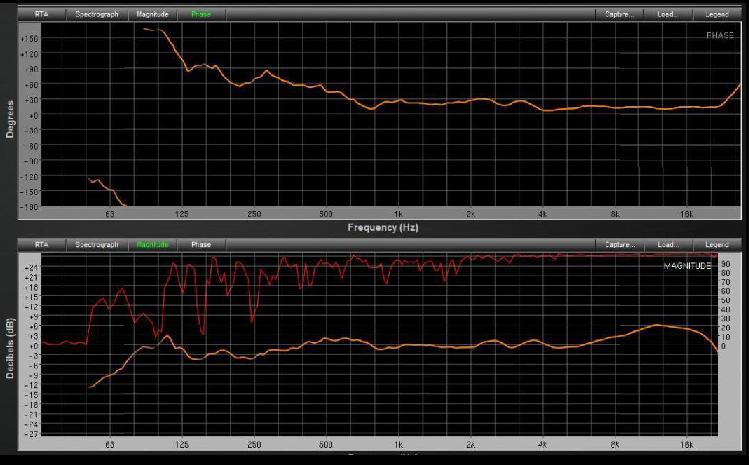Click the active Magnitude tab in the lower panel
749x465 pixels.
tap(153, 244)
